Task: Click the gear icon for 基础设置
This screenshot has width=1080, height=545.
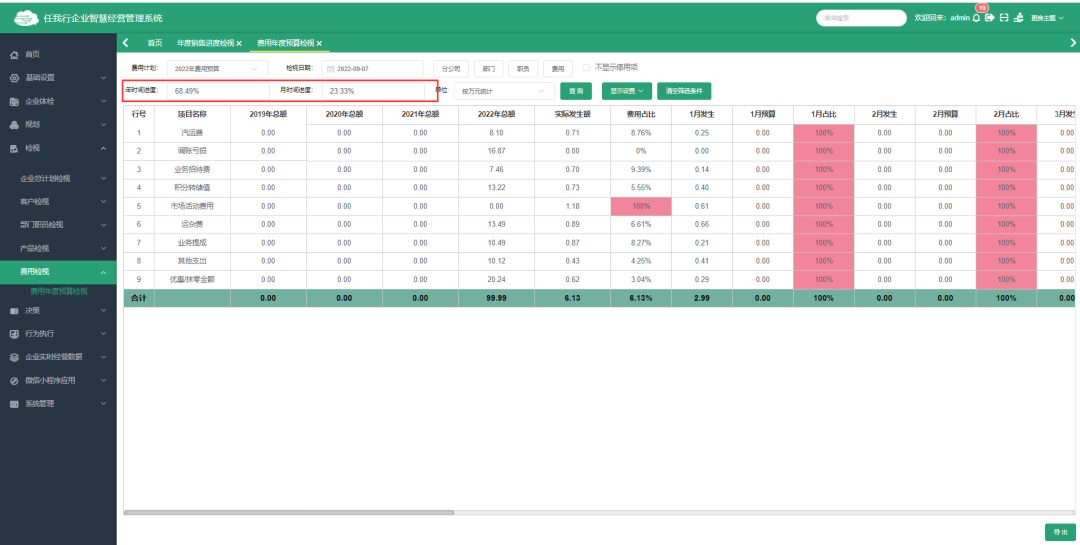Action: [x=14, y=78]
